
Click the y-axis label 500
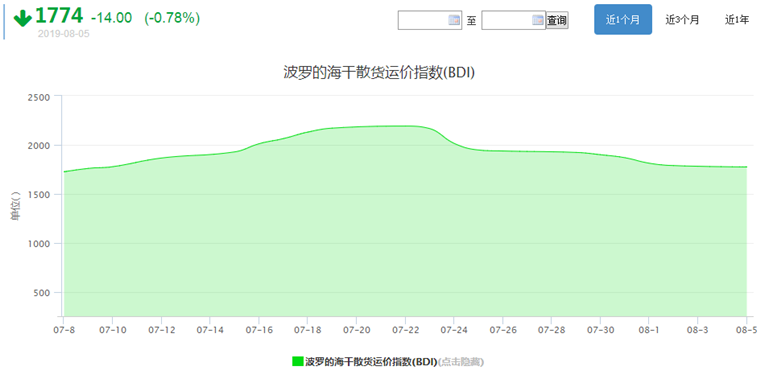42,292
